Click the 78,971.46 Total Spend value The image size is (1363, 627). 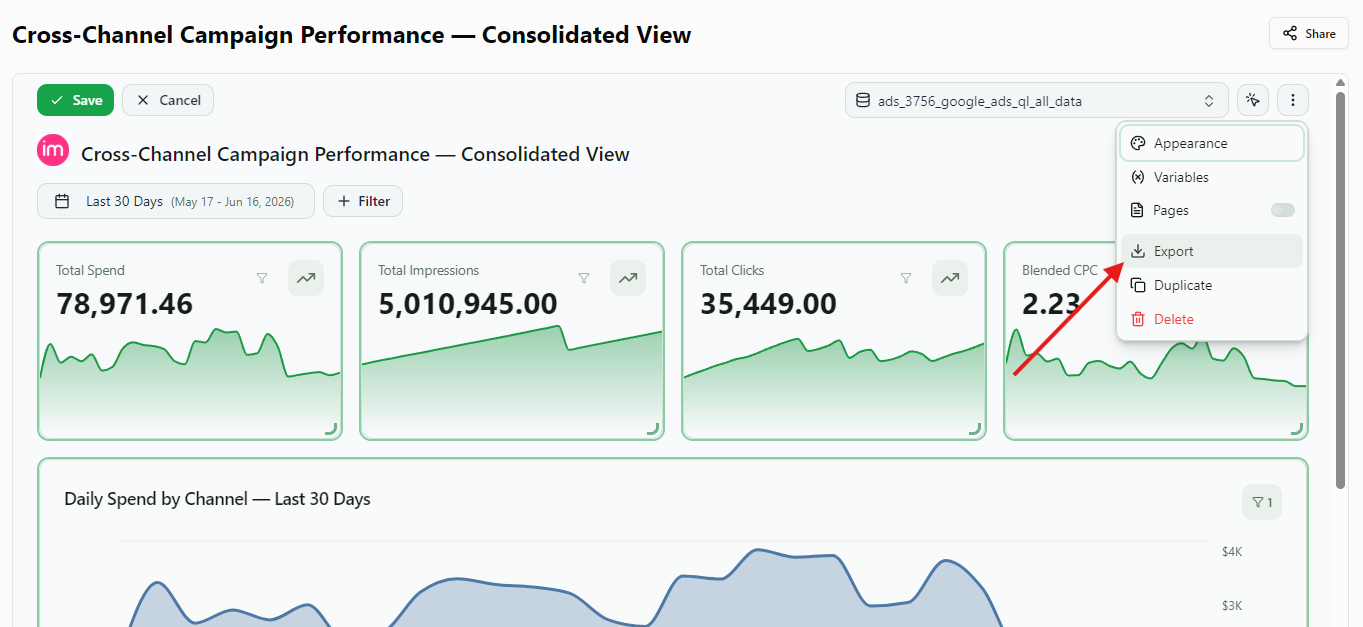(124, 304)
